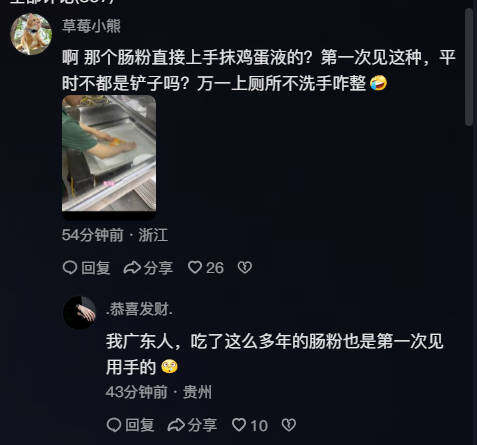Like .恭喜发财.'s reply with 10 likes
Viewport: 477px width, 445px height.
coord(239,425)
